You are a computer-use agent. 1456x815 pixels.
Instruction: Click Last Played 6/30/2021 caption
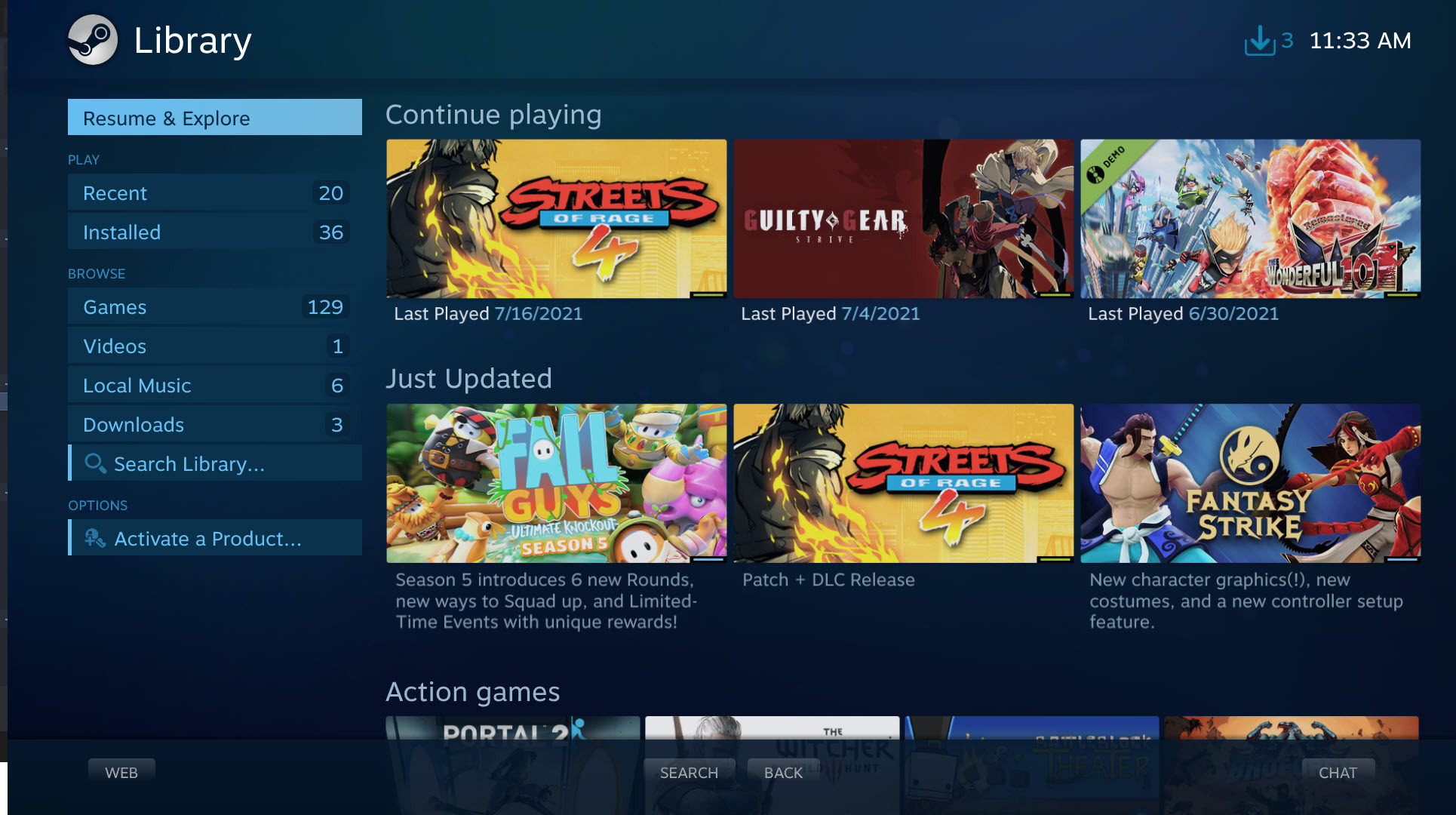(1183, 313)
